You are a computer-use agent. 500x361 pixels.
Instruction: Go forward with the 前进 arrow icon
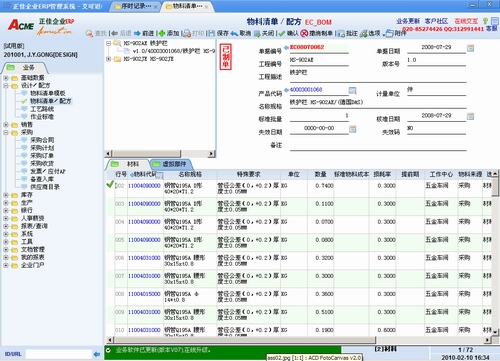[137, 33]
